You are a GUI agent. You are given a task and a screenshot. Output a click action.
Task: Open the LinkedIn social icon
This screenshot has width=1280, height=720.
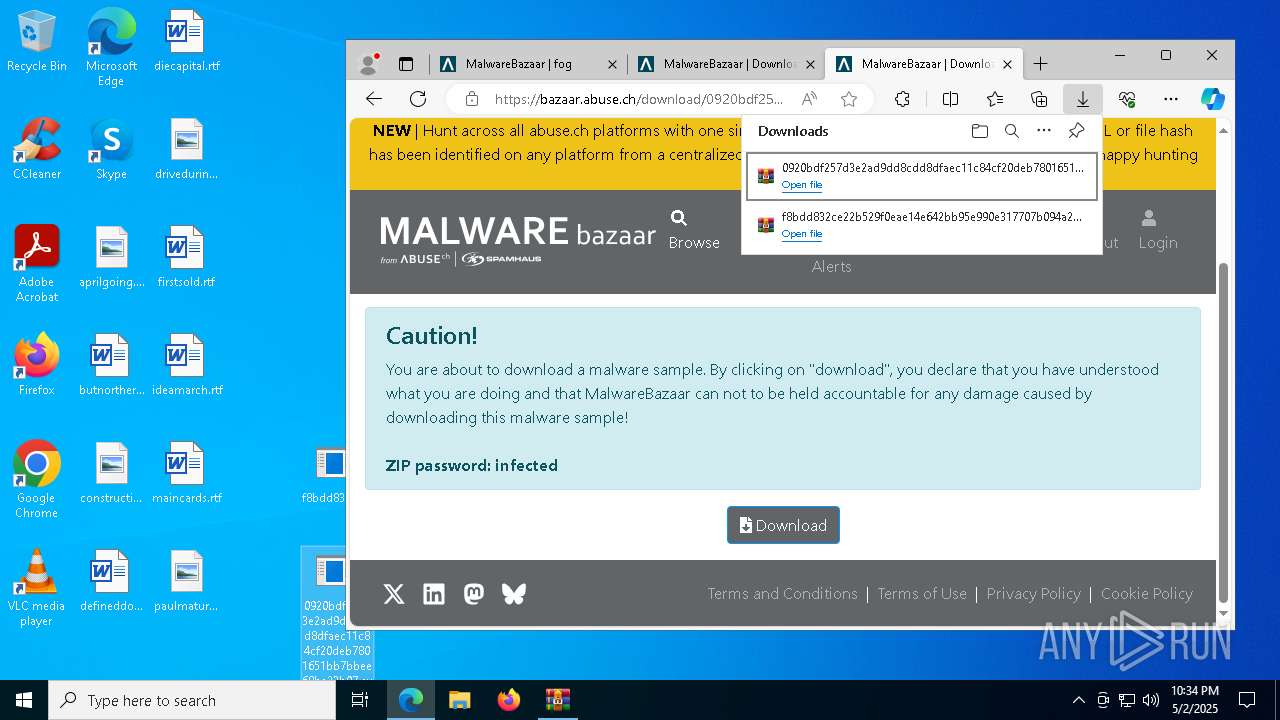(434, 594)
